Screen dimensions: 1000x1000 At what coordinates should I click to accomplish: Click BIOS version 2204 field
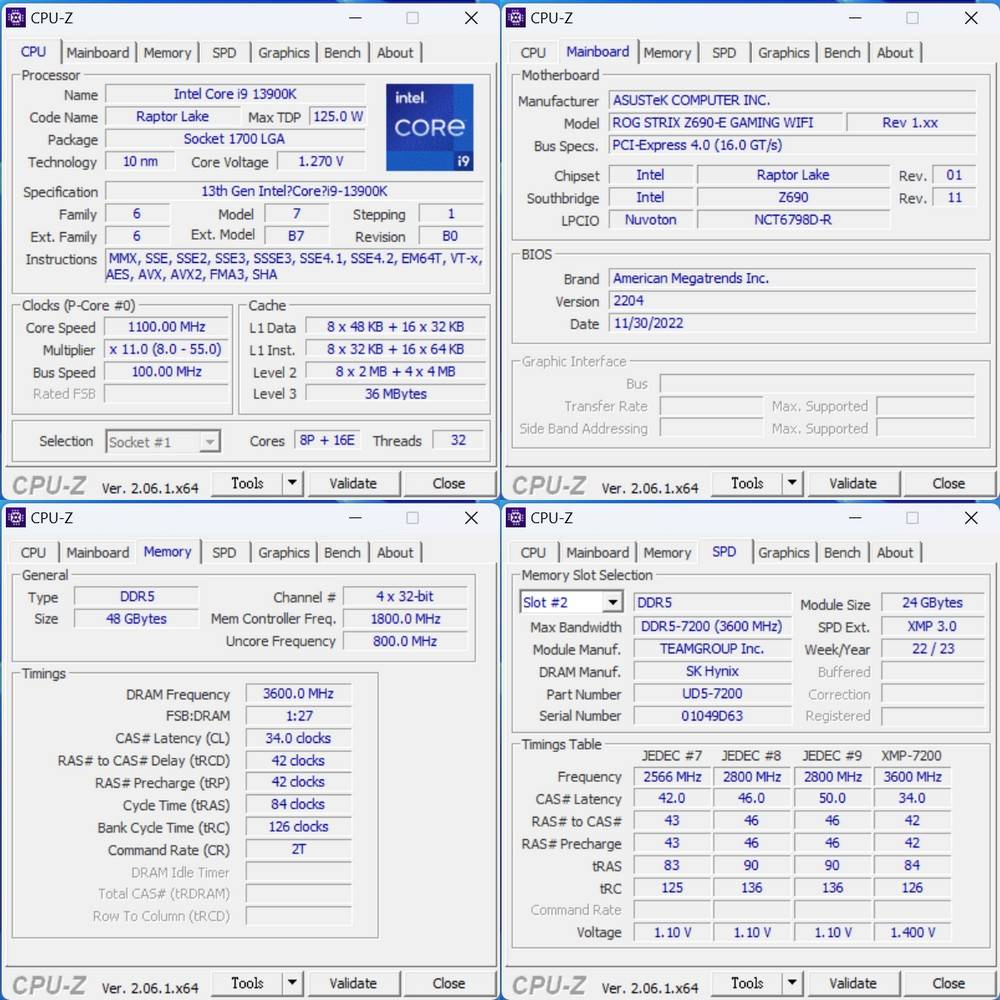(792, 300)
